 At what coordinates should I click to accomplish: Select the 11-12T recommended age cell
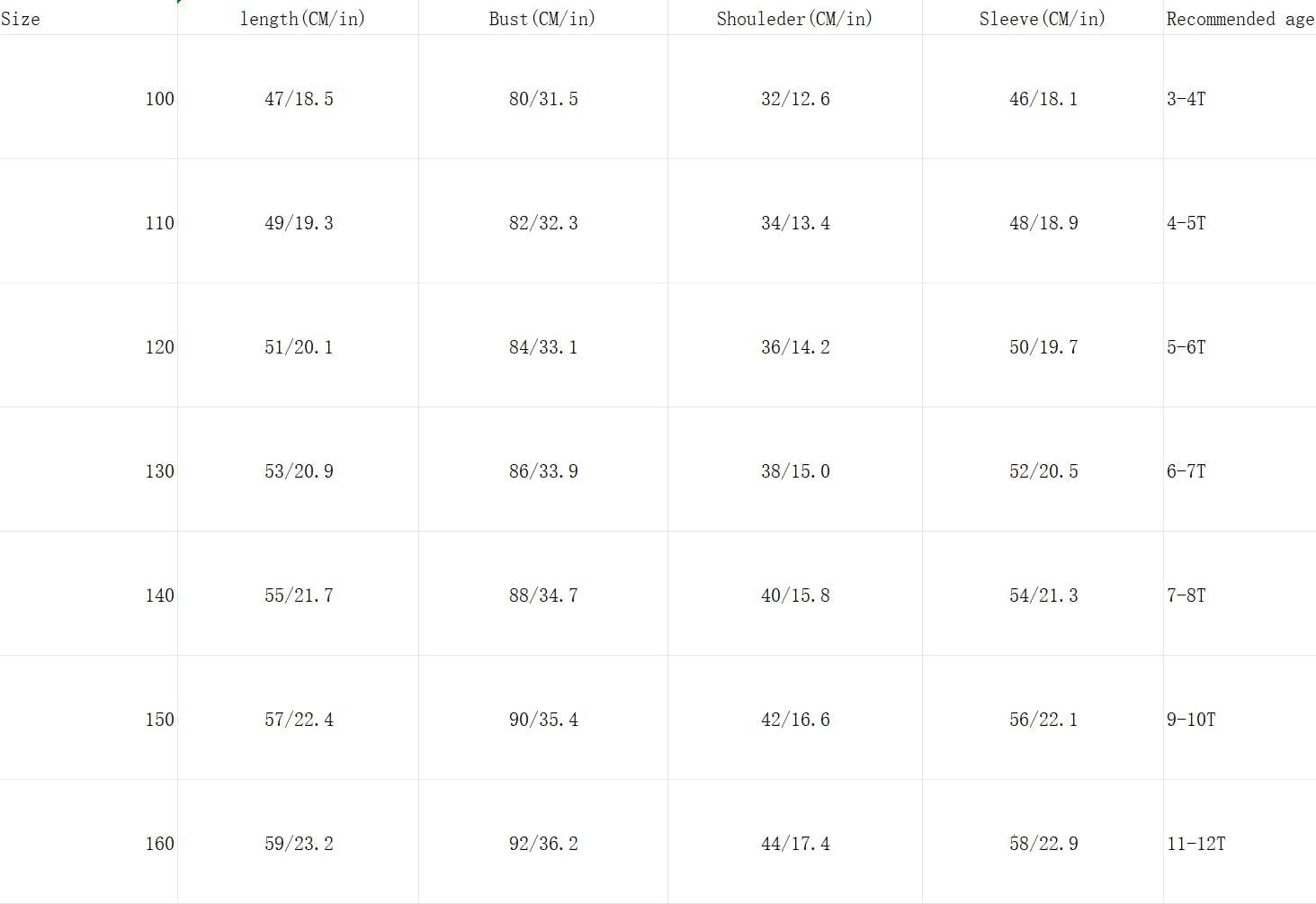(1196, 844)
